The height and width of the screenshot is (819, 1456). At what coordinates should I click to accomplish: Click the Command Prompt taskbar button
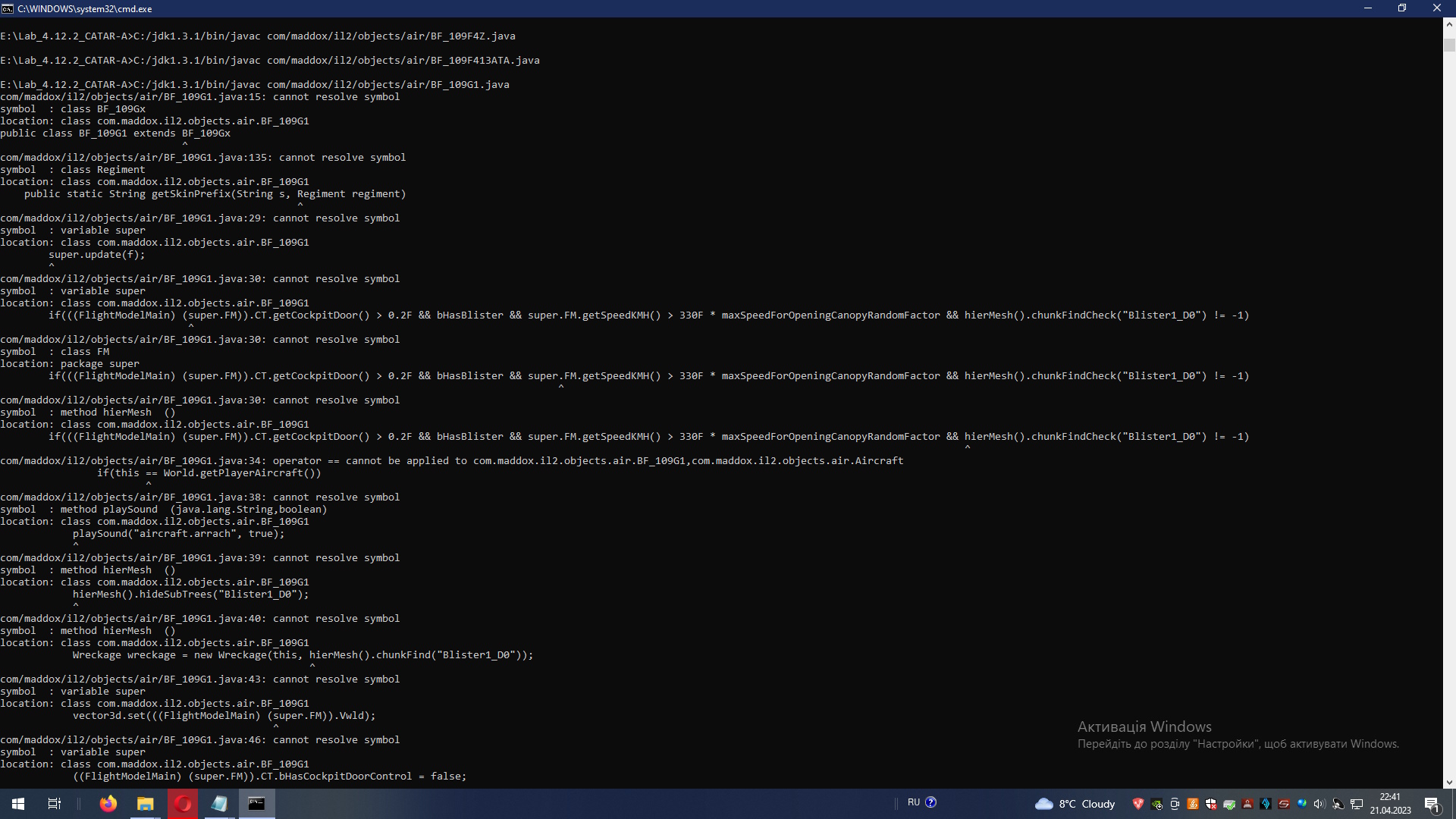click(256, 804)
